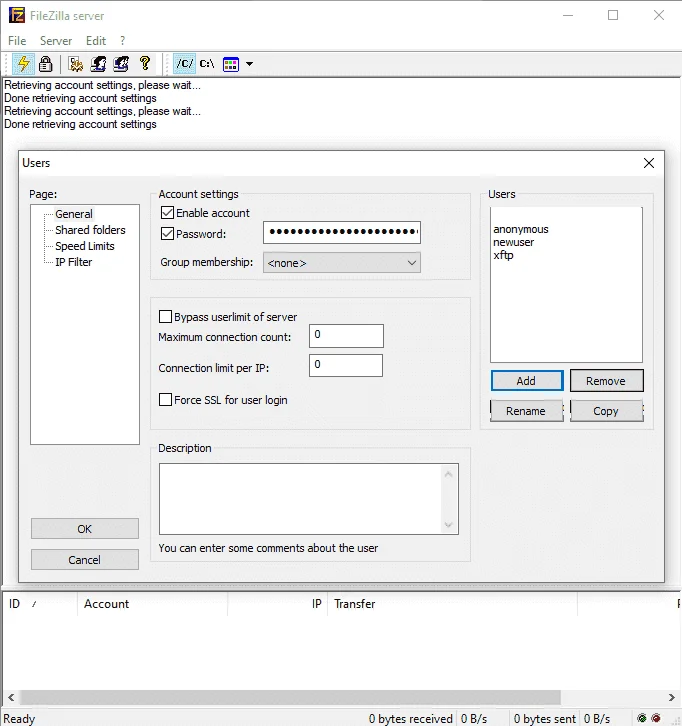Screen dimensions: 682x726
Task: Sort connections by the ID column header
Action: click(40, 604)
